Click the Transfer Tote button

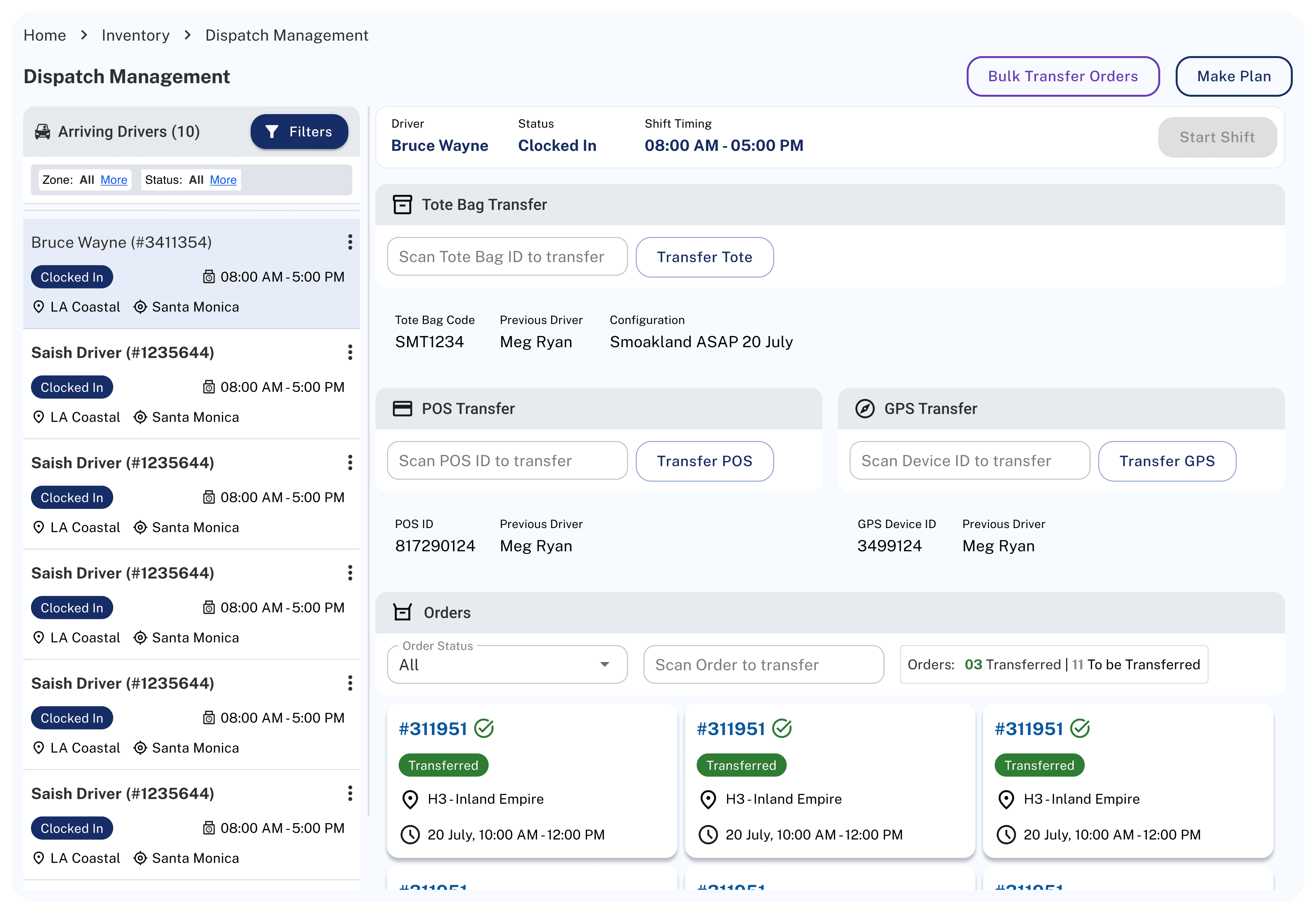pyautogui.click(x=704, y=257)
